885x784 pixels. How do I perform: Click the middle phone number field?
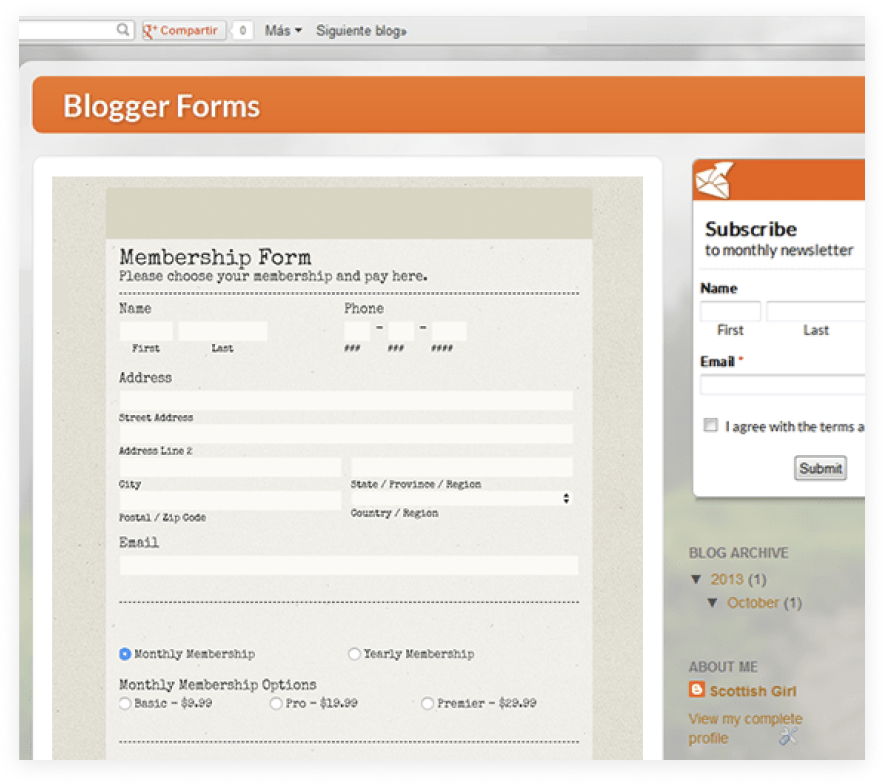tap(401, 331)
